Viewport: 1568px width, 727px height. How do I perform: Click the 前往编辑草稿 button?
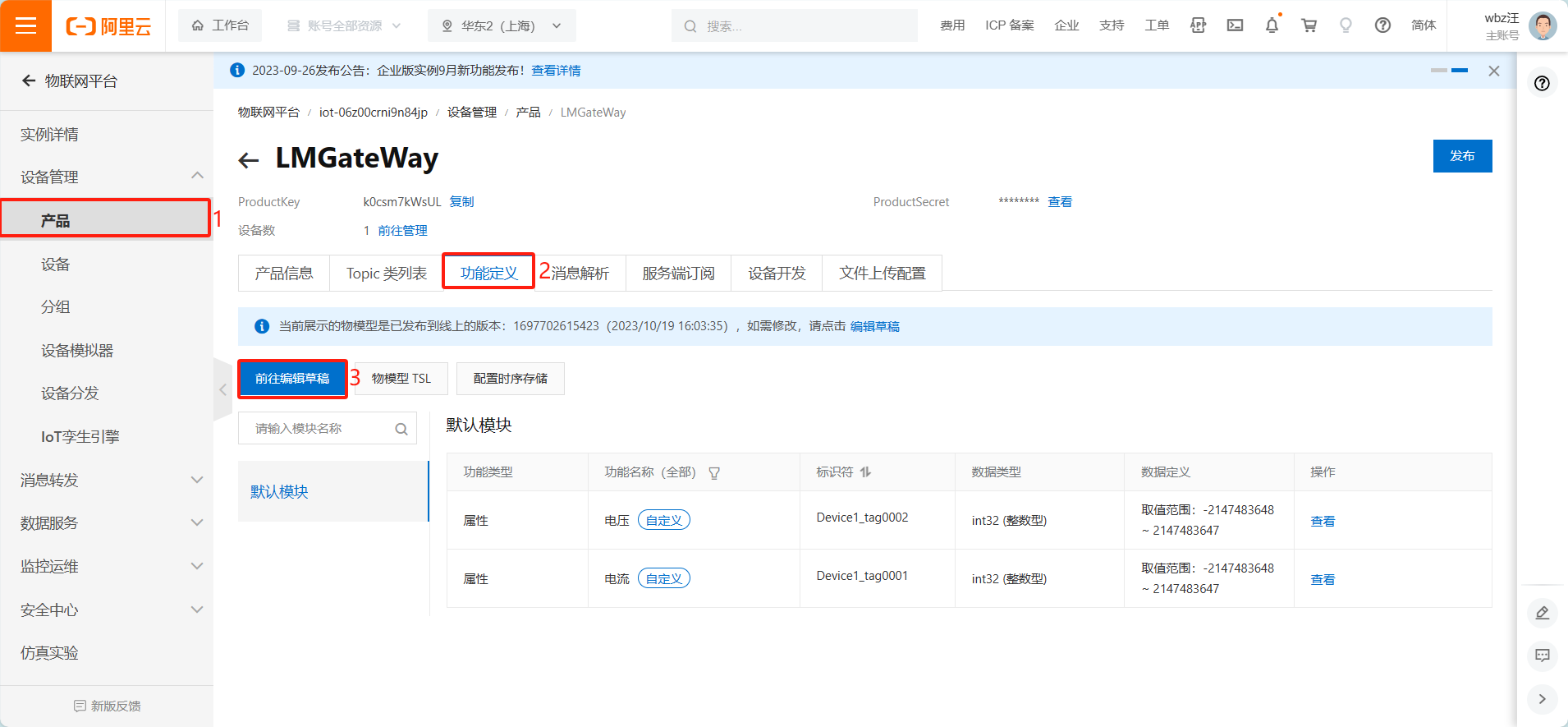coord(292,379)
